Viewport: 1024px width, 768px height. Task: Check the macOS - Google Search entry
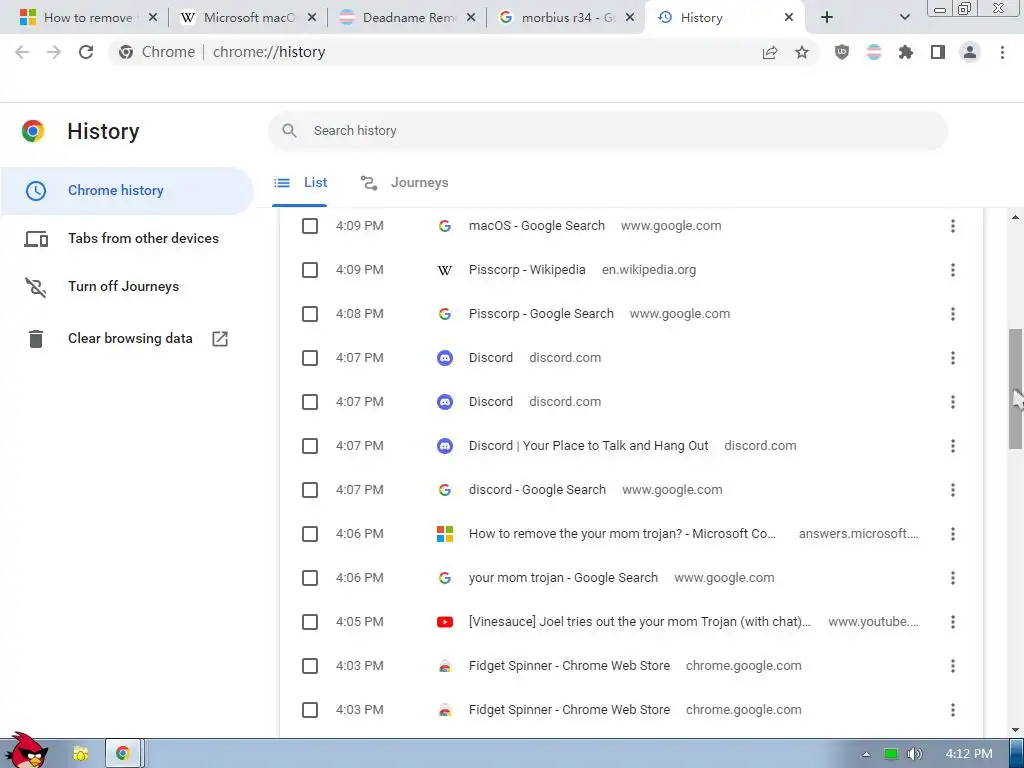tap(310, 226)
